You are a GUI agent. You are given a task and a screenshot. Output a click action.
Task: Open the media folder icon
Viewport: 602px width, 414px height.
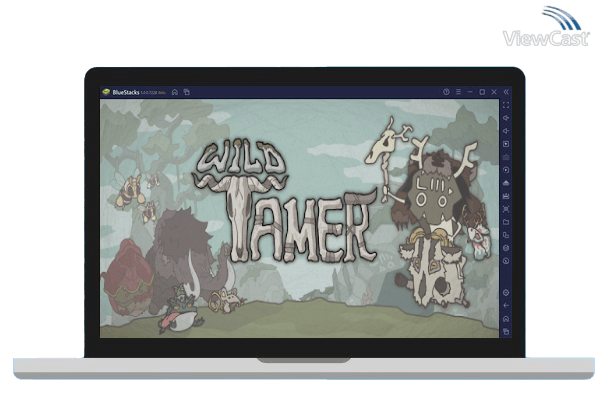pyautogui.click(x=506, y=222)
